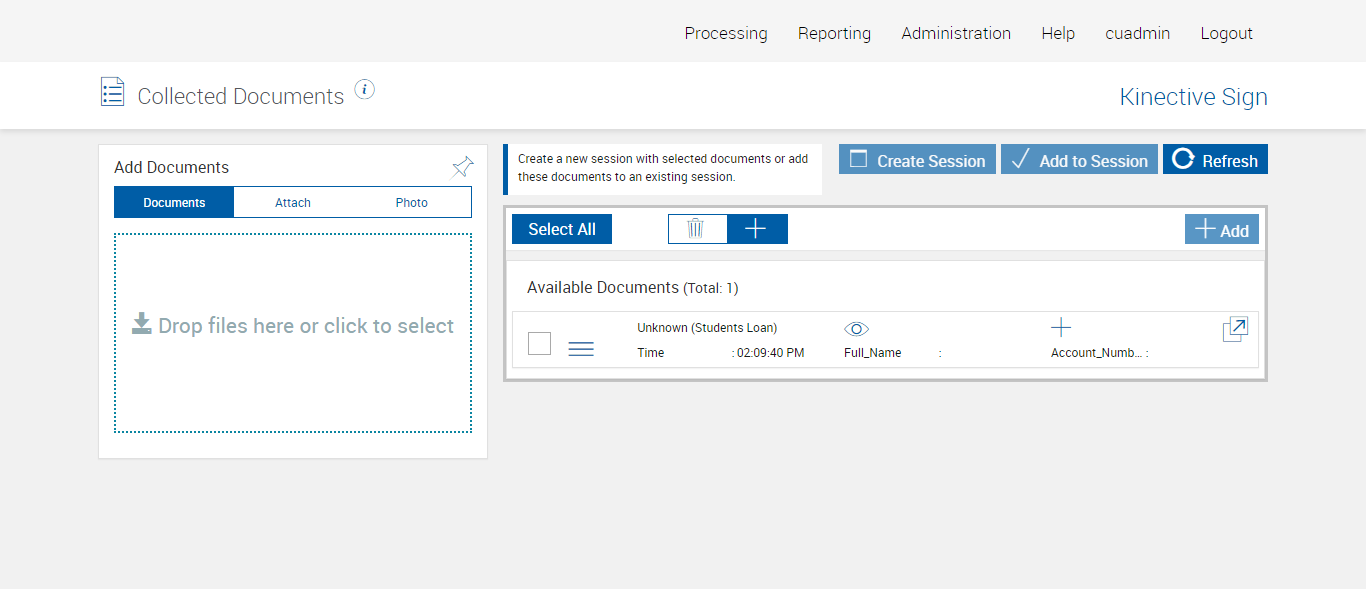
Task: Click the info icon beside Collected Documents
Action: 365,90
